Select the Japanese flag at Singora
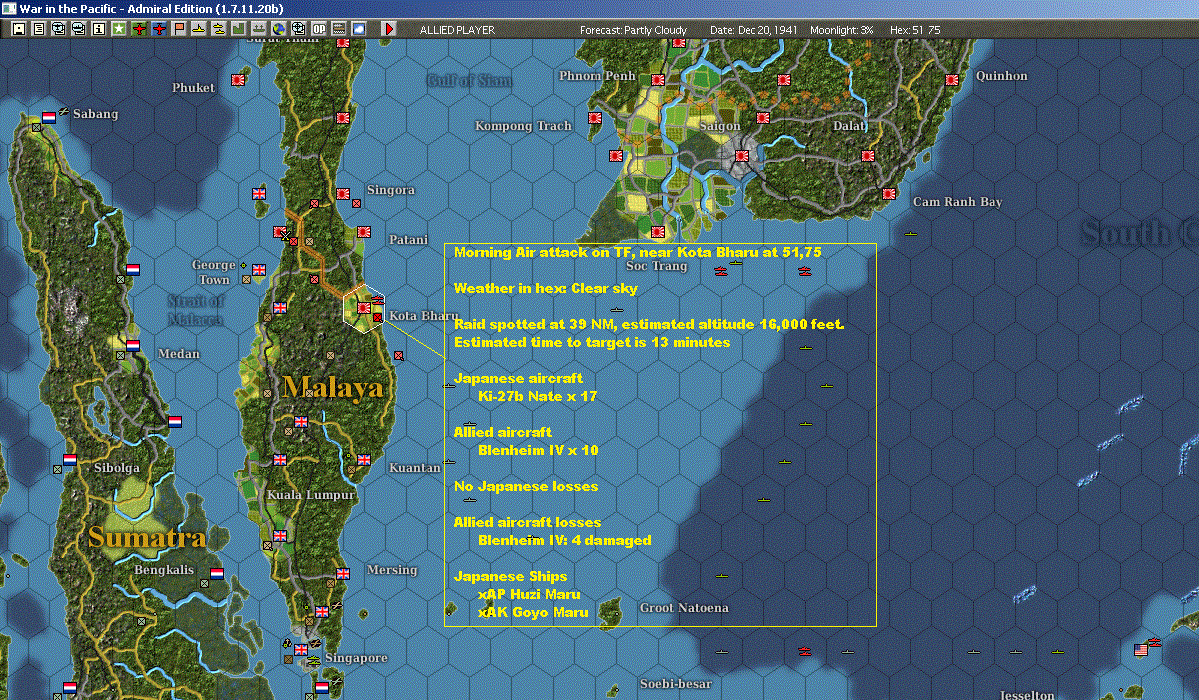This screenshot has width=1199, height=700. point(343,194)
